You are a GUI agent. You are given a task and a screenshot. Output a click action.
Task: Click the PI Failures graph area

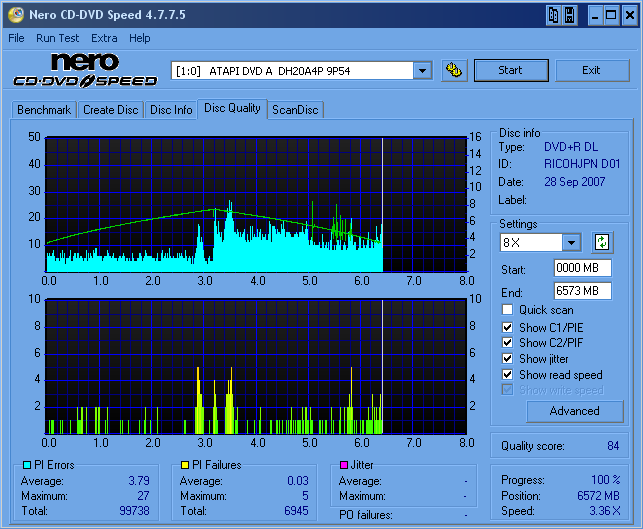click(255, 367)
